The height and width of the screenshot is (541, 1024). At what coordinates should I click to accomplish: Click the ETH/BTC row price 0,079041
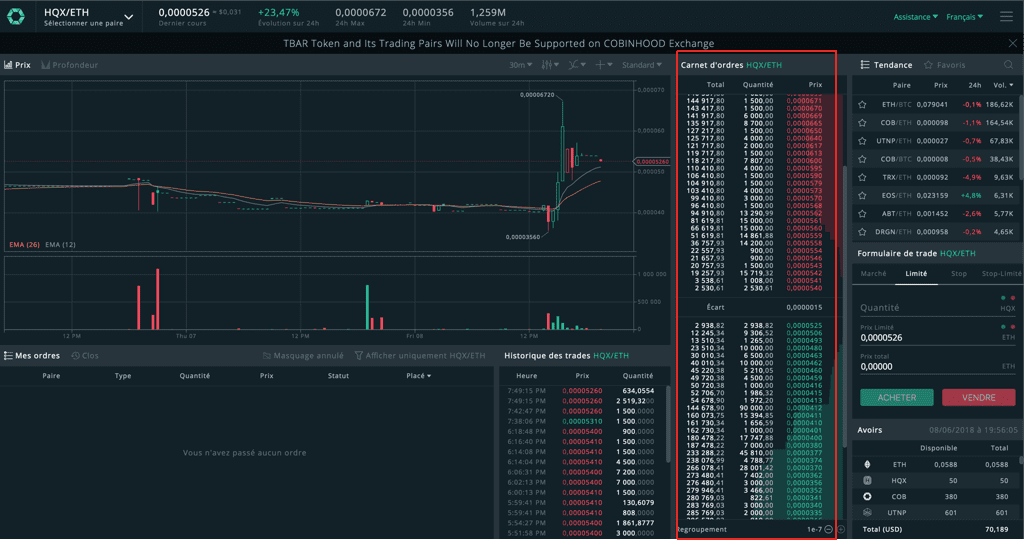click(x=932, y=105)
